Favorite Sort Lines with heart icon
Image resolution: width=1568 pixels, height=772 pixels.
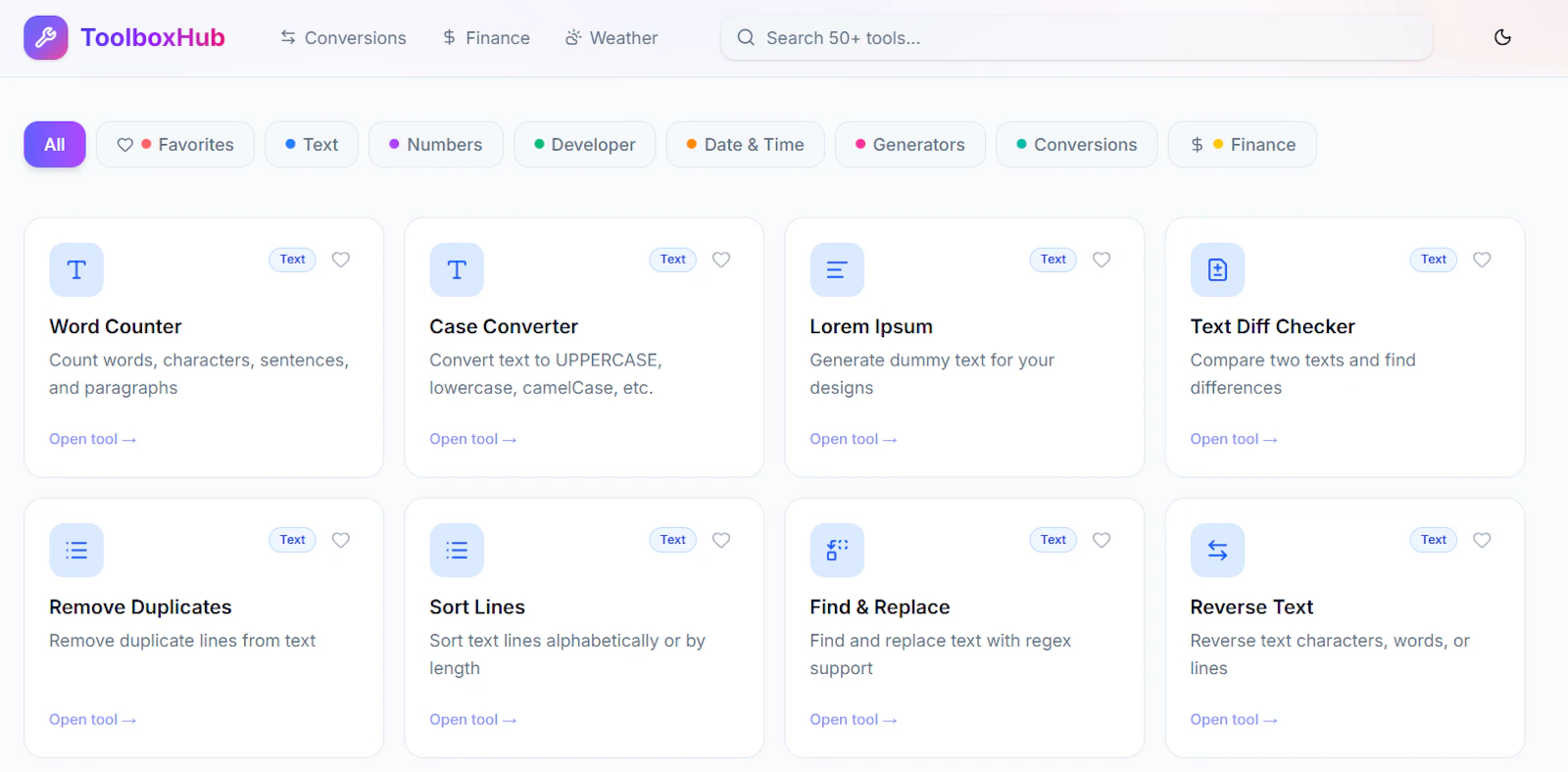coord(721,540)
